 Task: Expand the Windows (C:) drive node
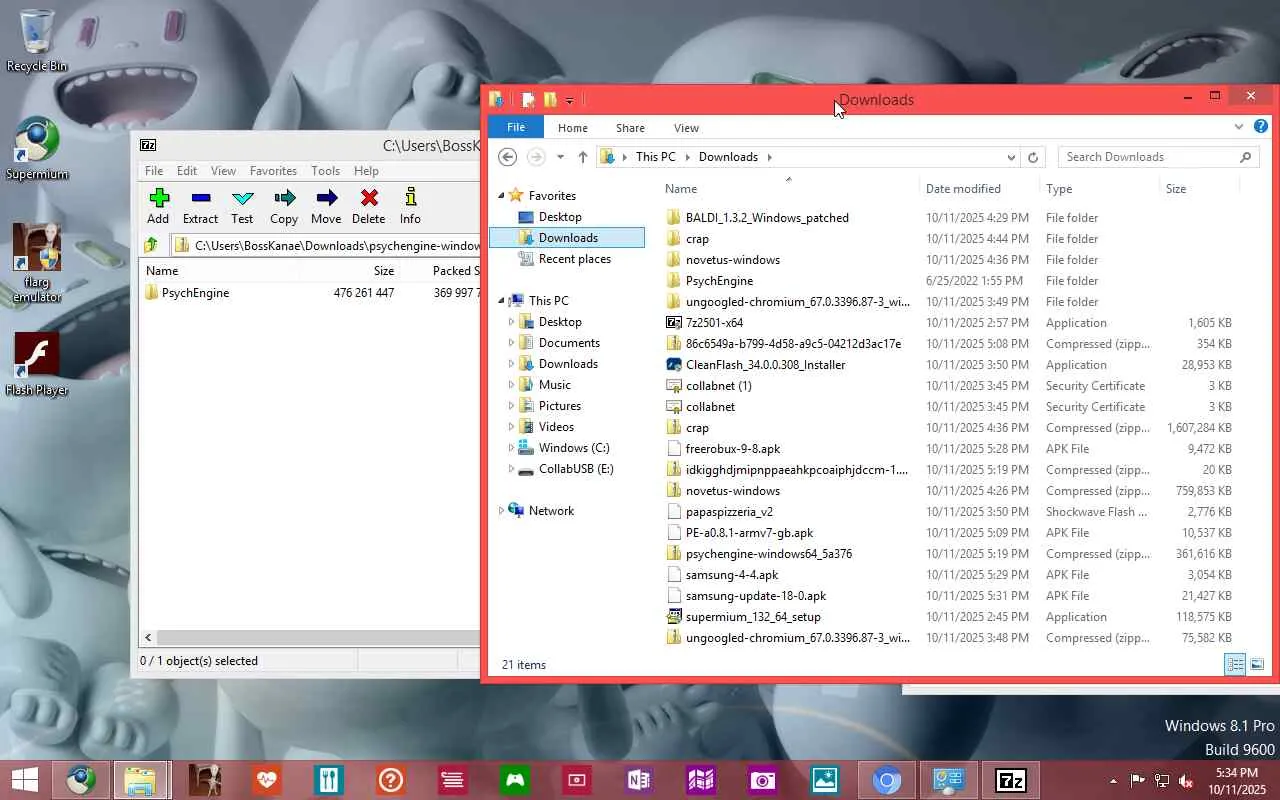pyautogui.click(x=511, y=448)
